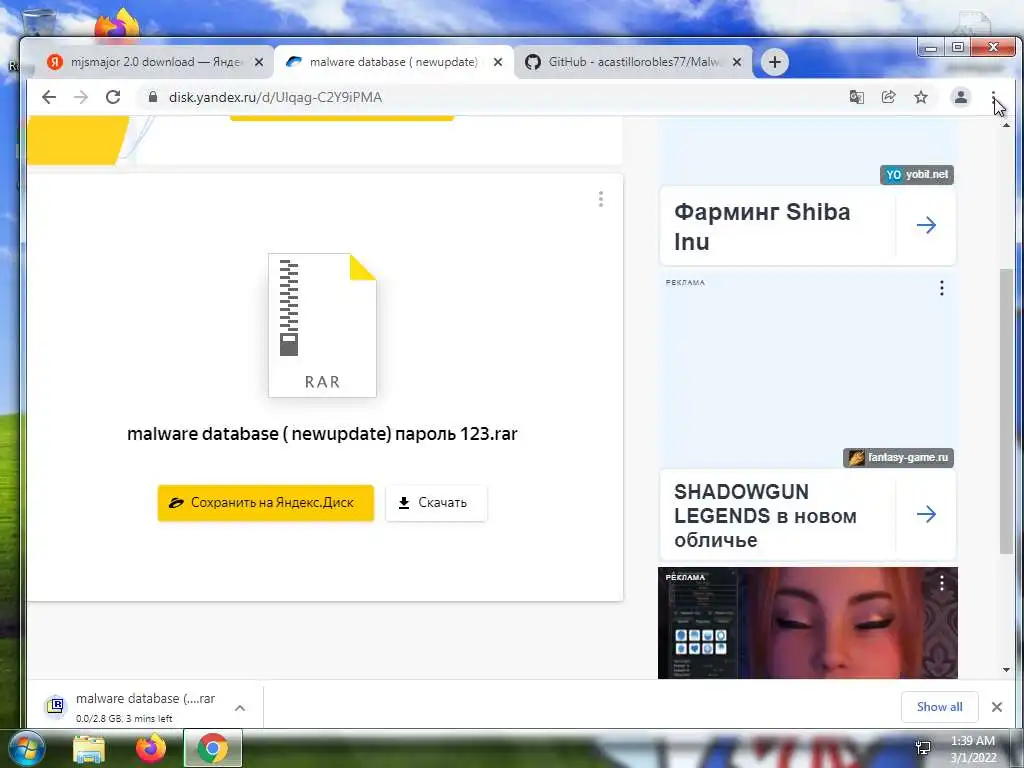The image size is (1024, 768).
Task: Click the Firefox desktop shortcut icon
Action: coord(116,24)
